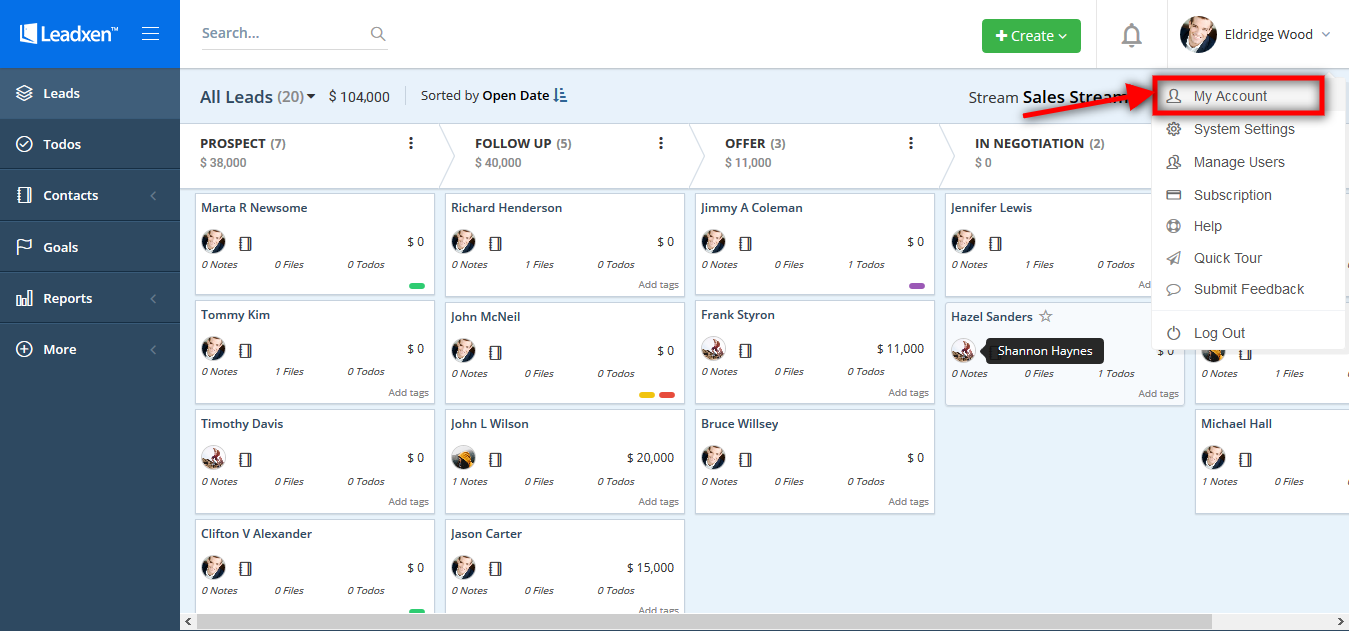Open FOLLOW UP column options menu

click(661, 143)
